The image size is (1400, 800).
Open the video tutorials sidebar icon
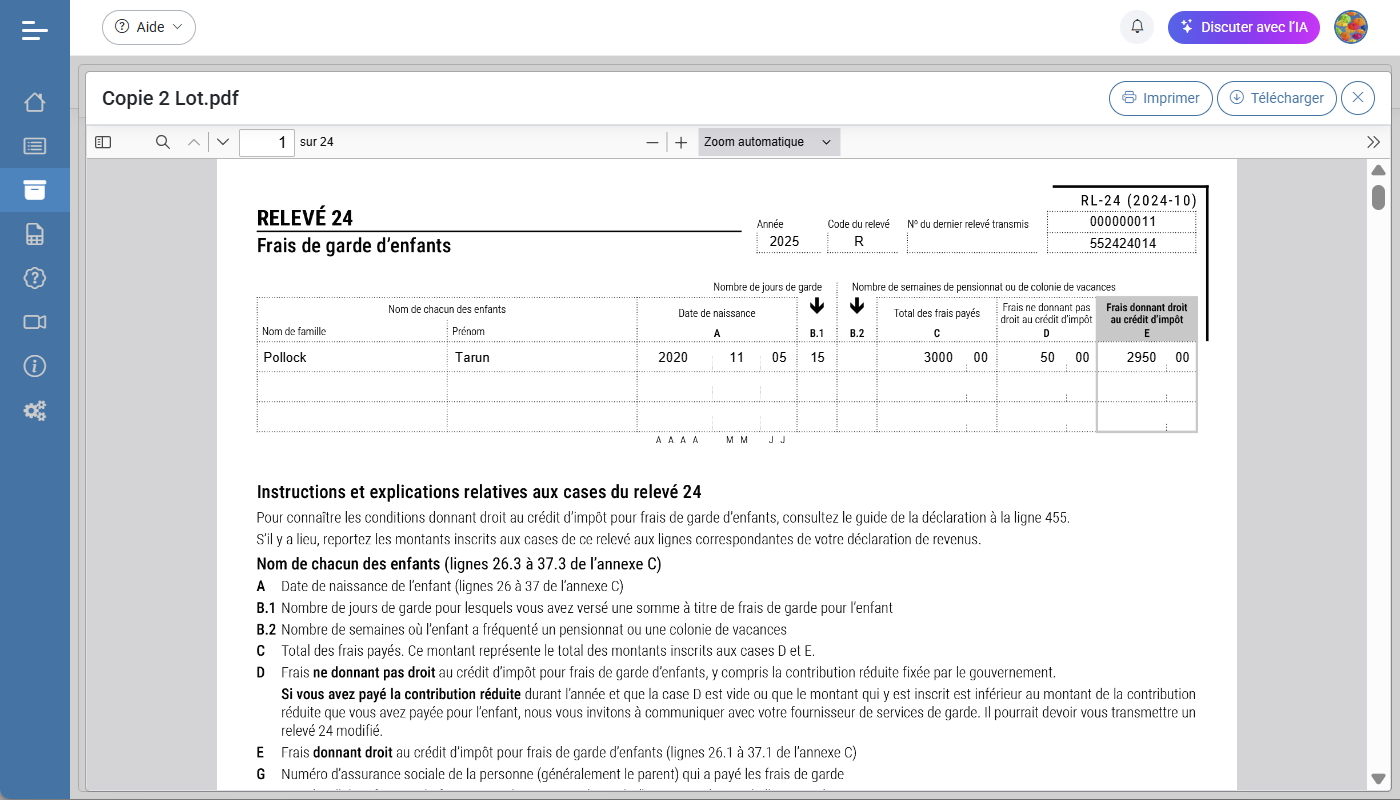click(35, 322)
